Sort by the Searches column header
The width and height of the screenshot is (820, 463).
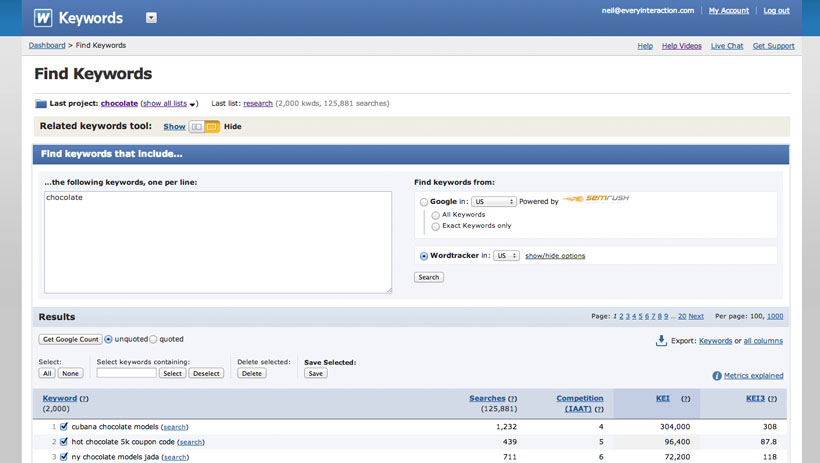487,399
